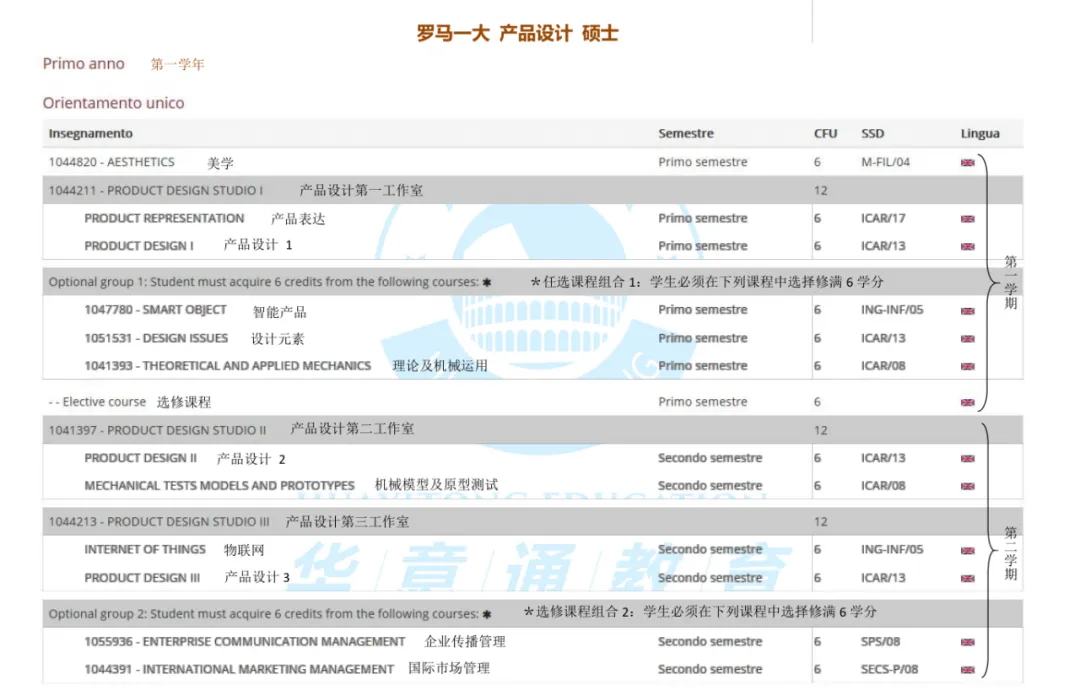
Task: Click the English flag in the PRODUCT DESIGN II row
Action: click(967, 458)
